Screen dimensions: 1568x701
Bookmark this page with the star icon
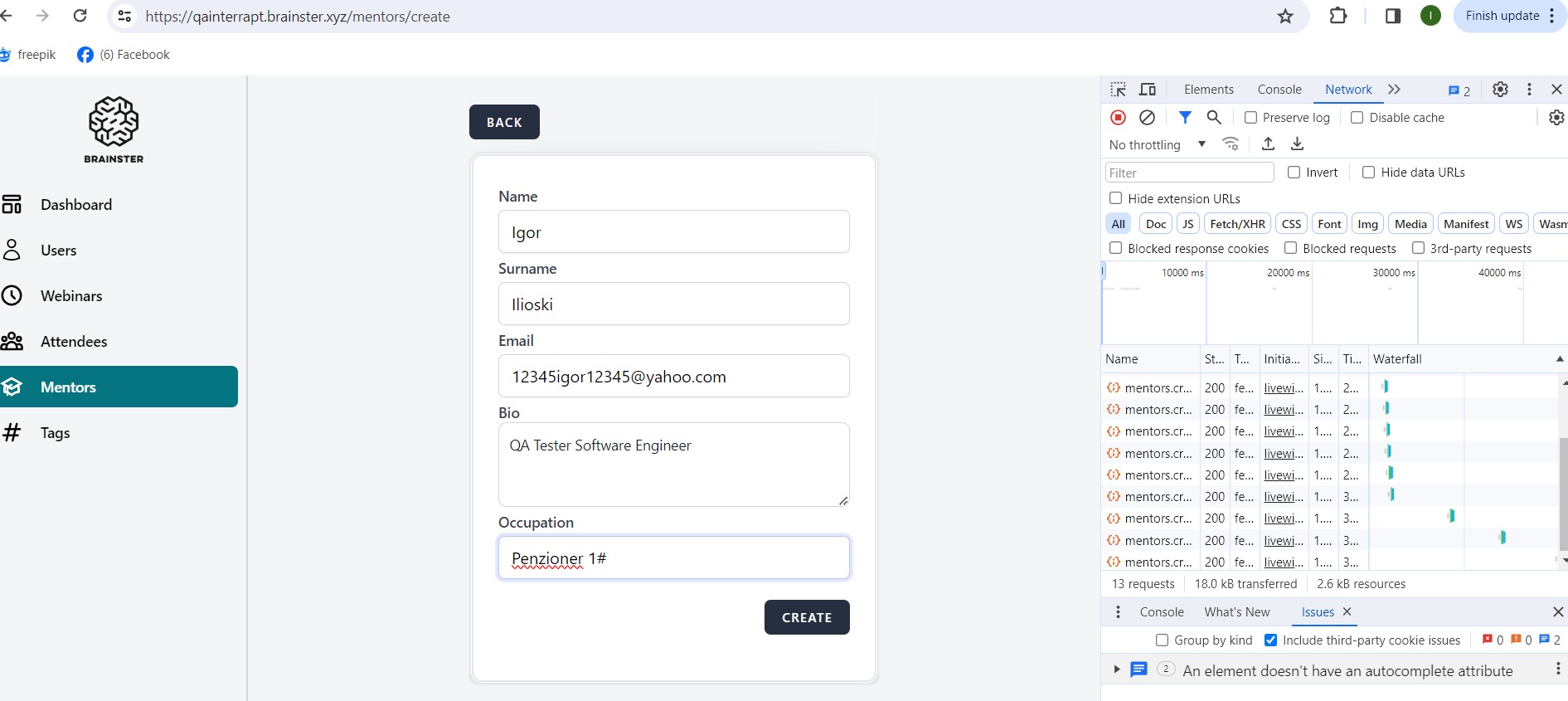[1285, 17]
